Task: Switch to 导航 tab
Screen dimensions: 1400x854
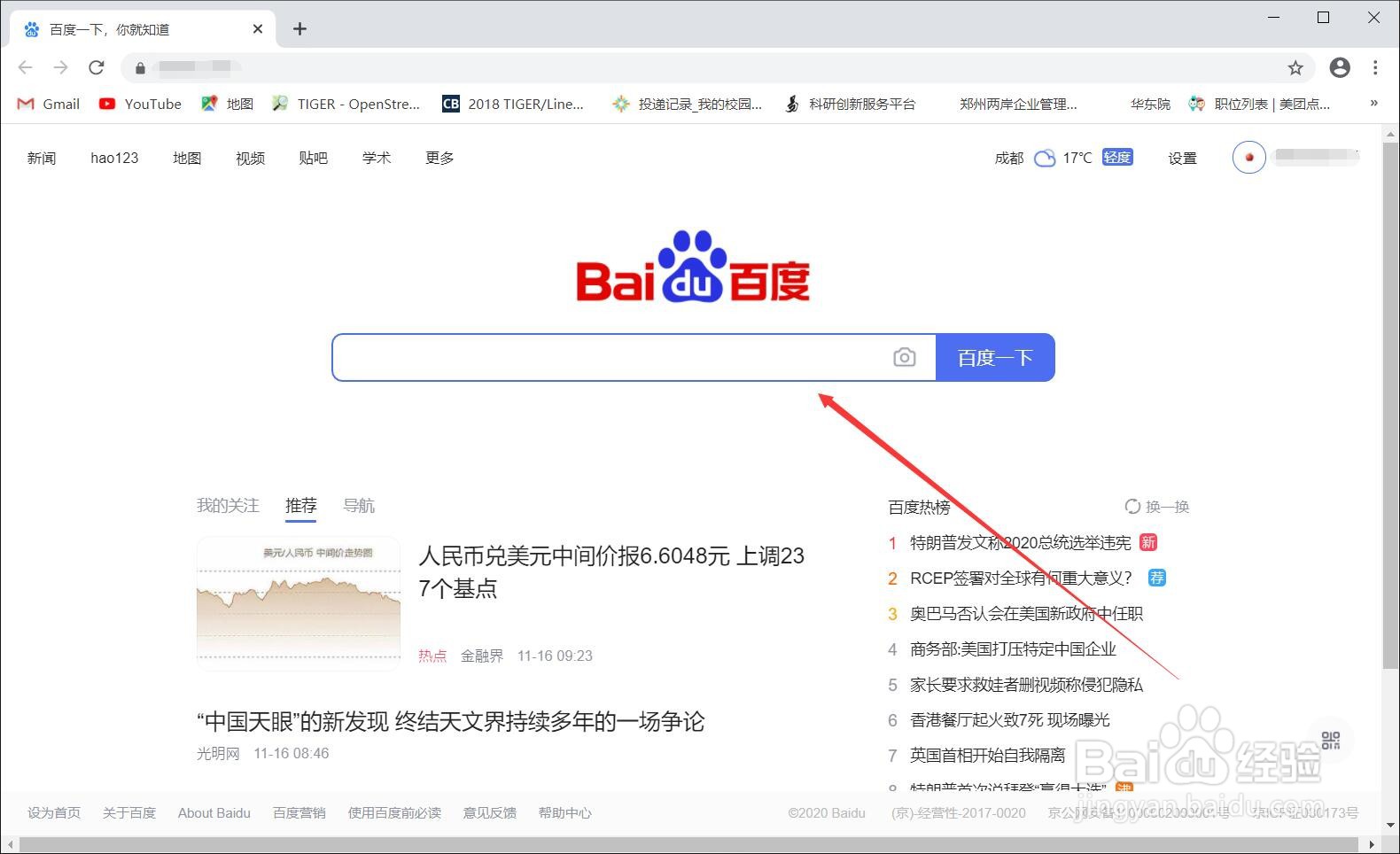Action: point(359,505)
